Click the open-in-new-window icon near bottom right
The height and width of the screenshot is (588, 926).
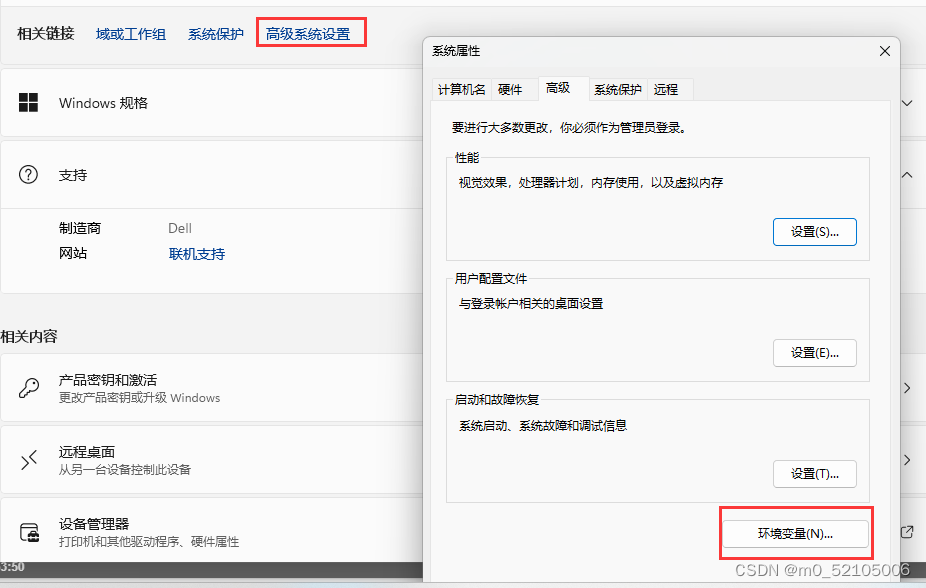pos(908,533)
